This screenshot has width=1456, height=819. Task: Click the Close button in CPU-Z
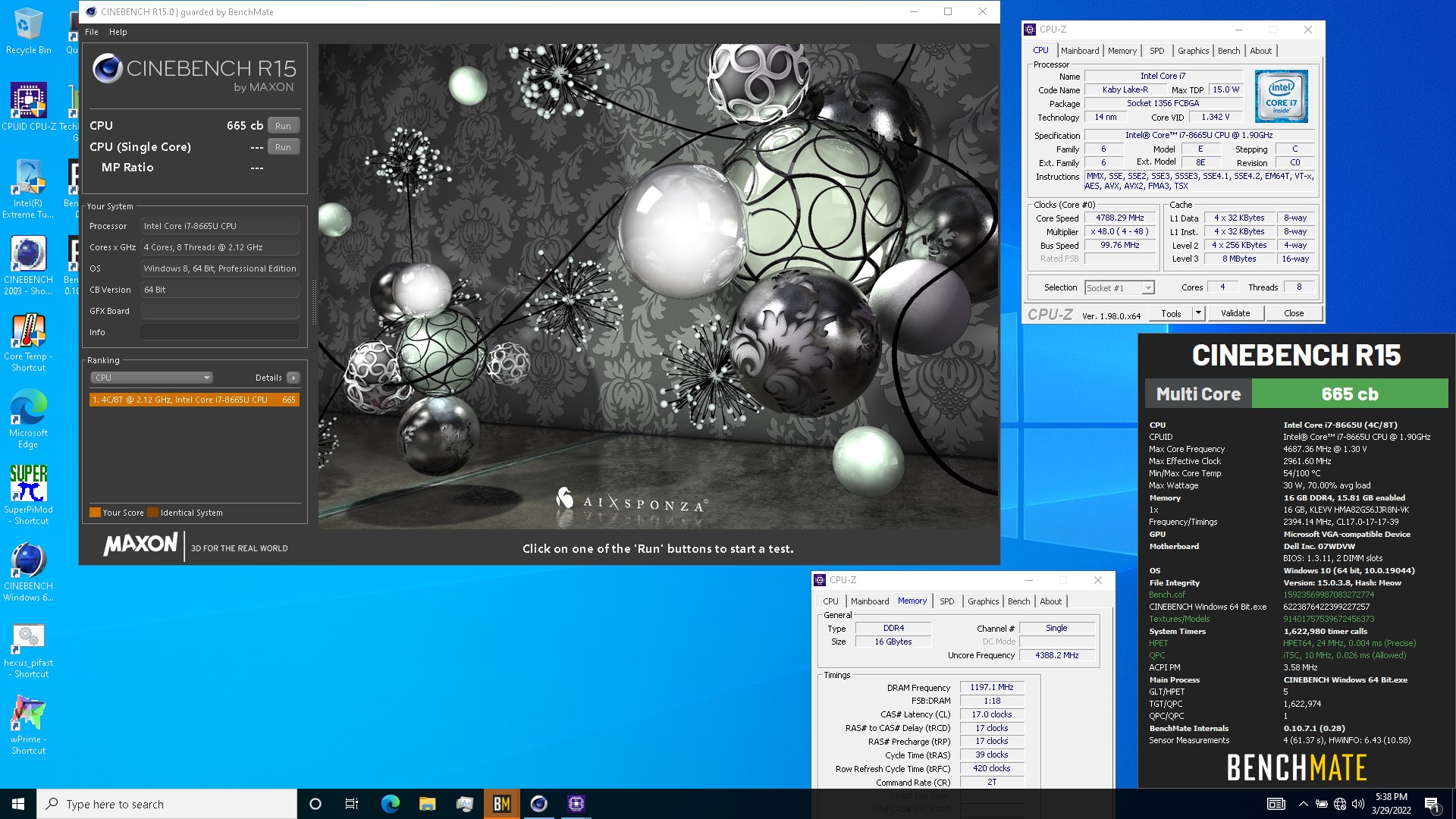tap(1294, 314)
